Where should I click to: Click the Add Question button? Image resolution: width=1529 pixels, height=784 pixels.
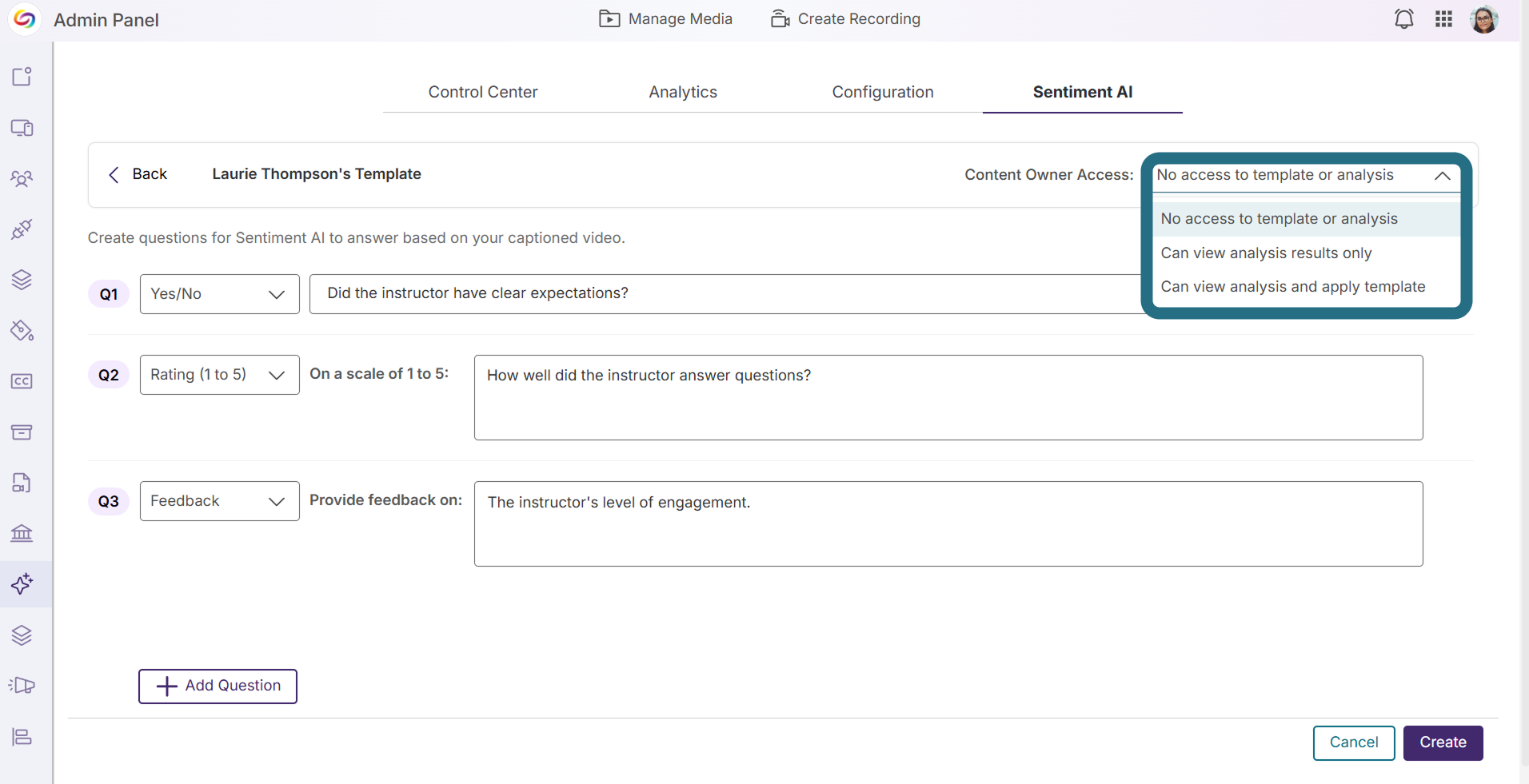(218, 686)
